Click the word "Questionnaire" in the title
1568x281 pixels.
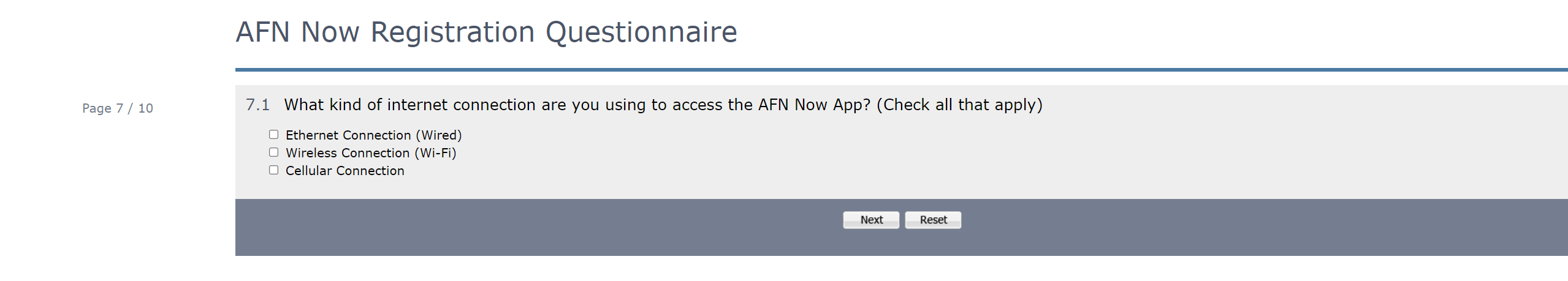pos(641,32)
